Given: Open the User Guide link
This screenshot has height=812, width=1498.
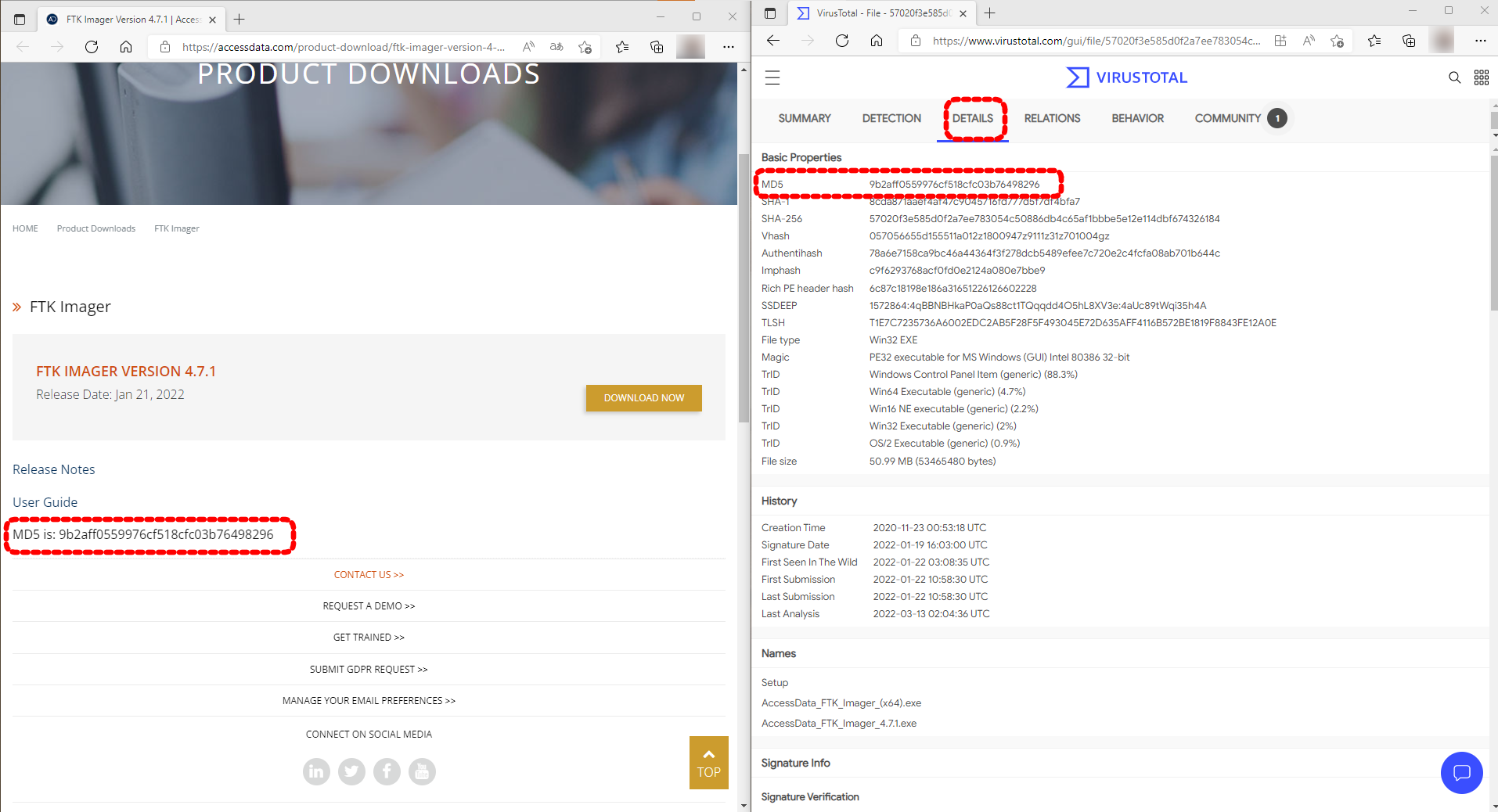Looking at the screenshot, I should 45,502.
